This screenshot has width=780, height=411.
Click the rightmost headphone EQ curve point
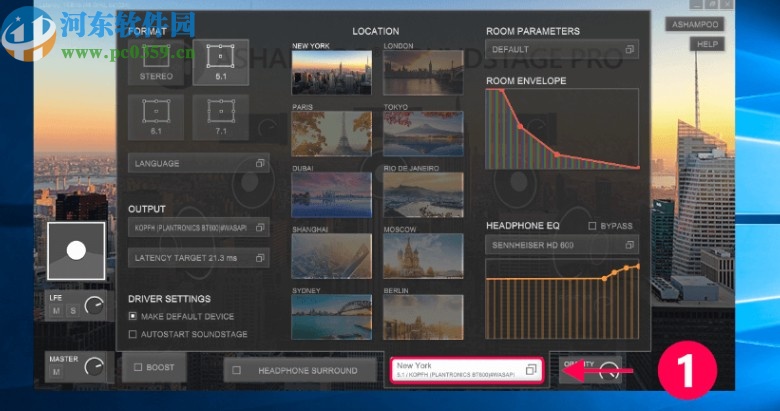(638, 267)
